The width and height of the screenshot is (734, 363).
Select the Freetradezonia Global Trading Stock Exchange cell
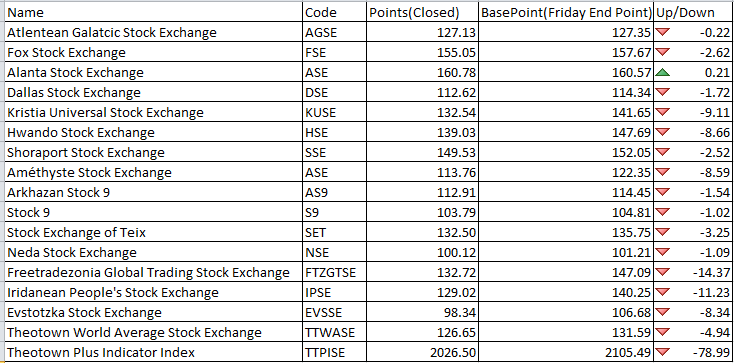[x=154, y=272]
